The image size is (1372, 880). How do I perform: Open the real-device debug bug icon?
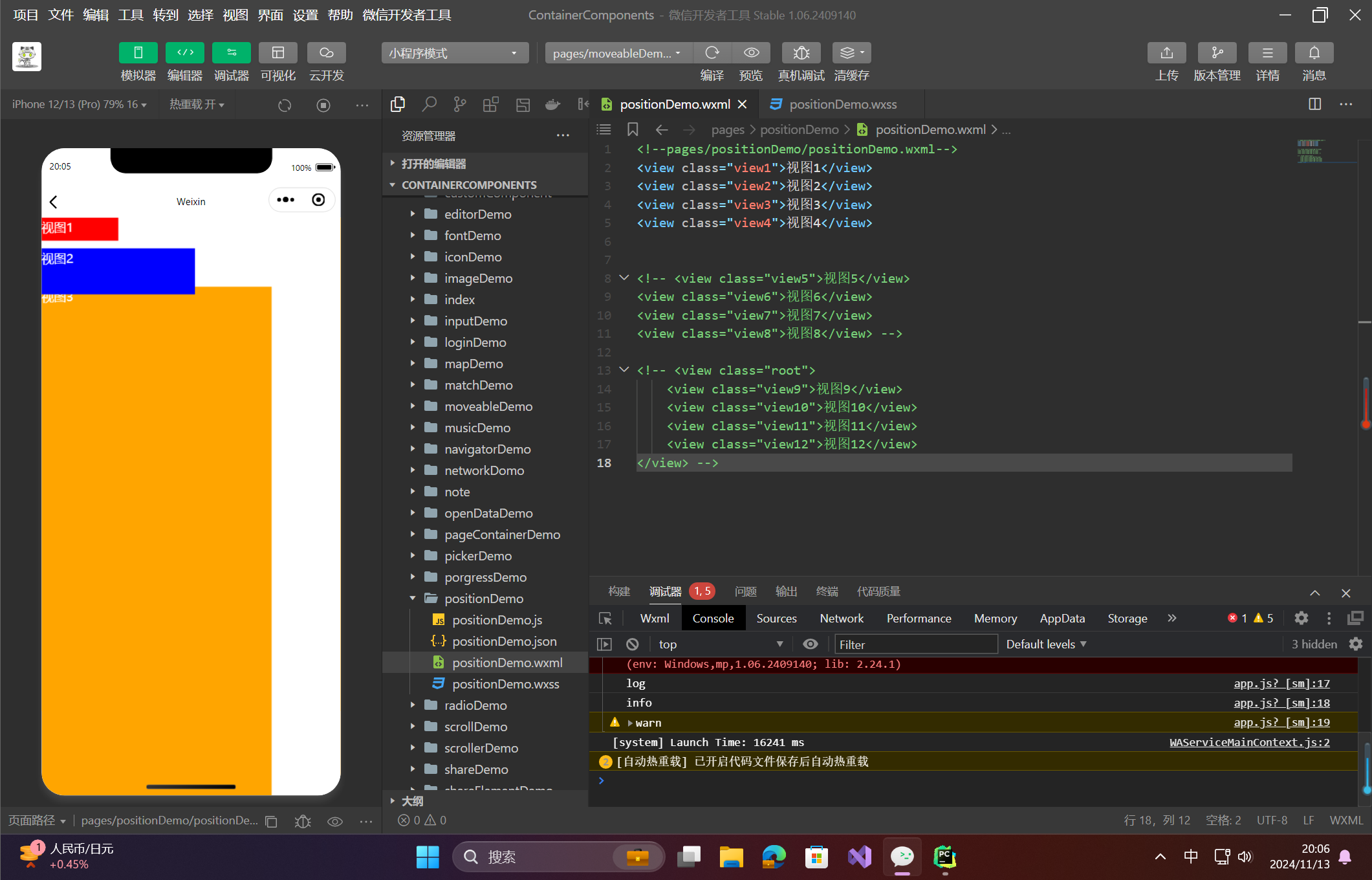801,53
